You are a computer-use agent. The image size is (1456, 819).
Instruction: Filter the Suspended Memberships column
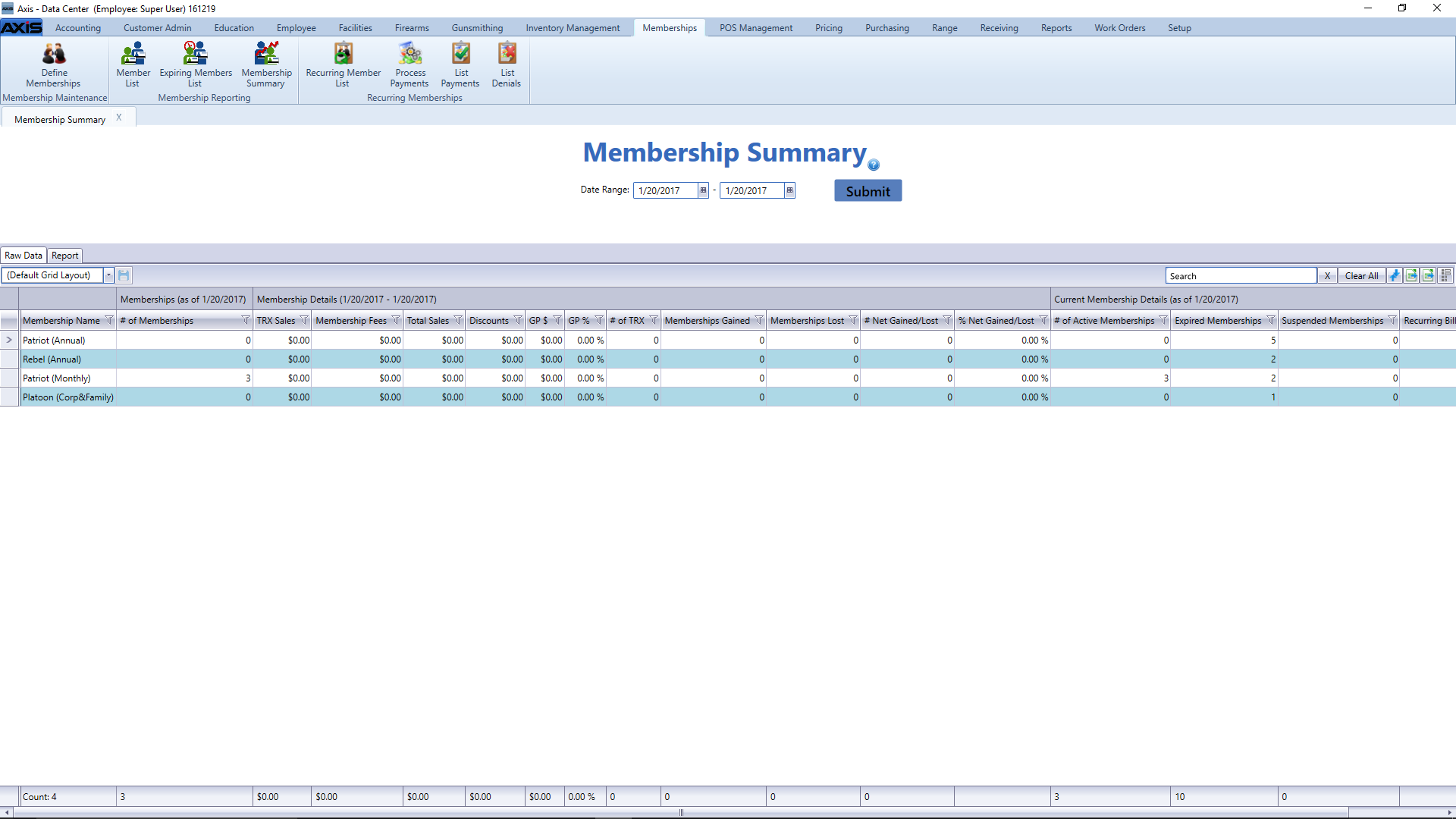[x=1392, y=320]
